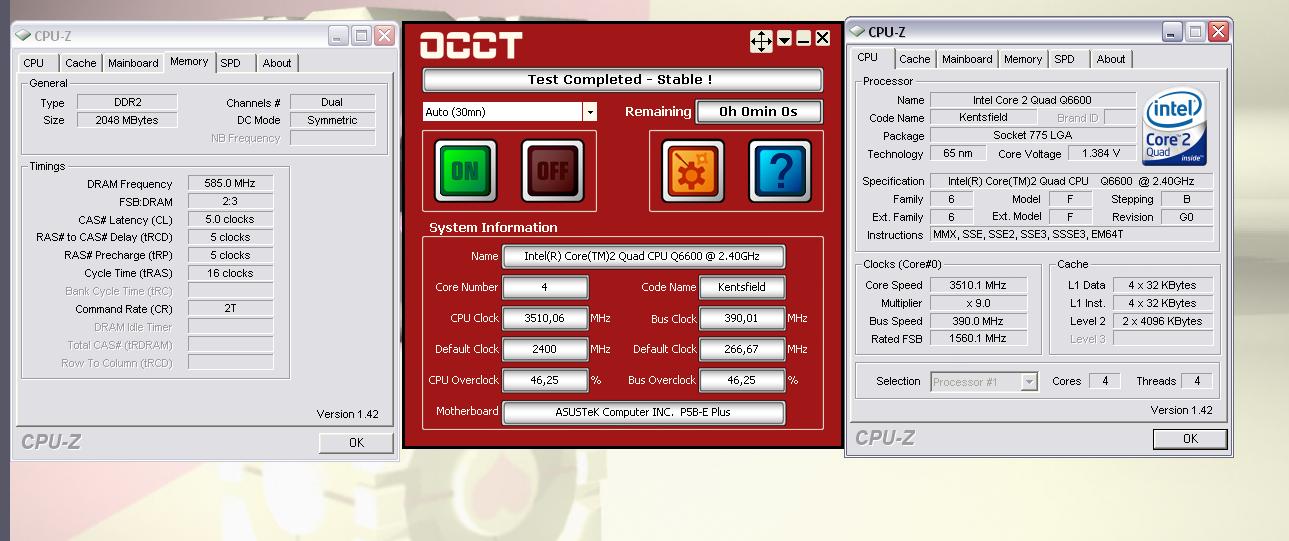1289x541 pixels.
Task: Click the Package value Socket 775 LGA
Action: (x=1032, y=135)
